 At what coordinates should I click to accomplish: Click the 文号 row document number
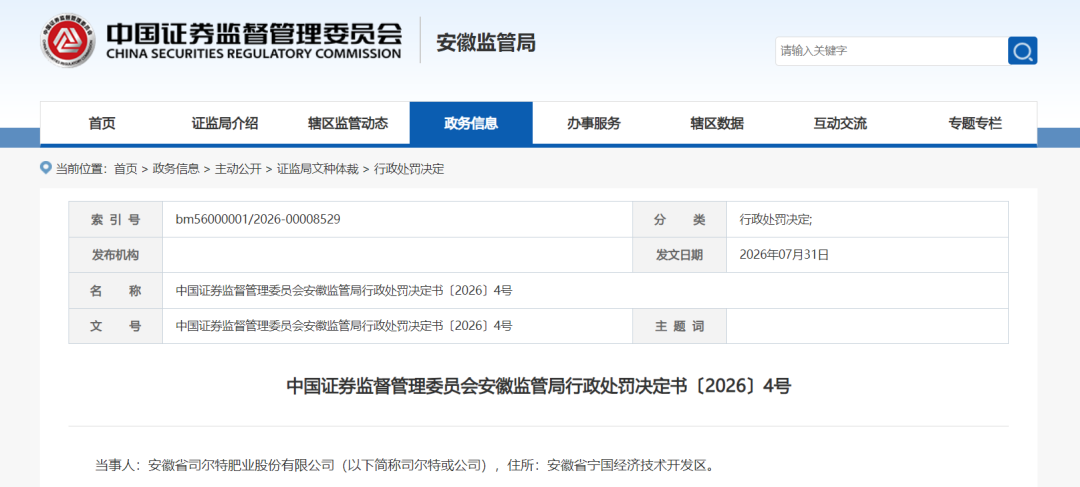coord(344,326)
